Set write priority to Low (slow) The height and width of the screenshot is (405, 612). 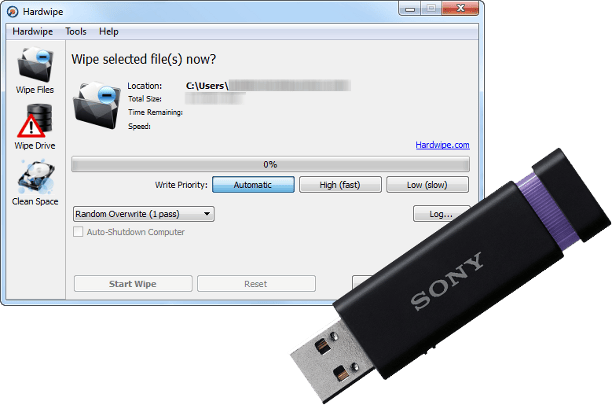[x=427, y=185]
